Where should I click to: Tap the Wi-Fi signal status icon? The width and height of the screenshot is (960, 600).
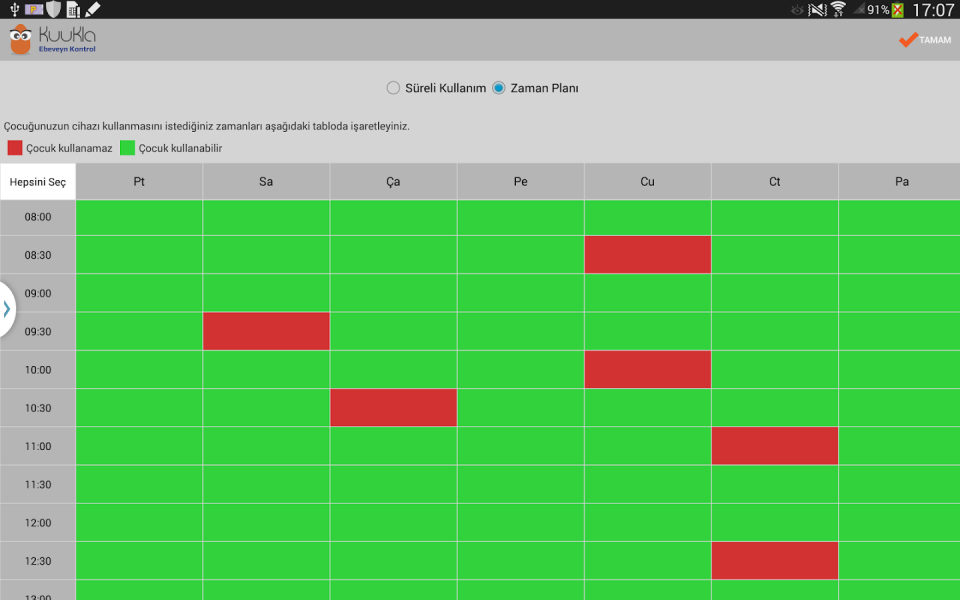pos(838,9)
